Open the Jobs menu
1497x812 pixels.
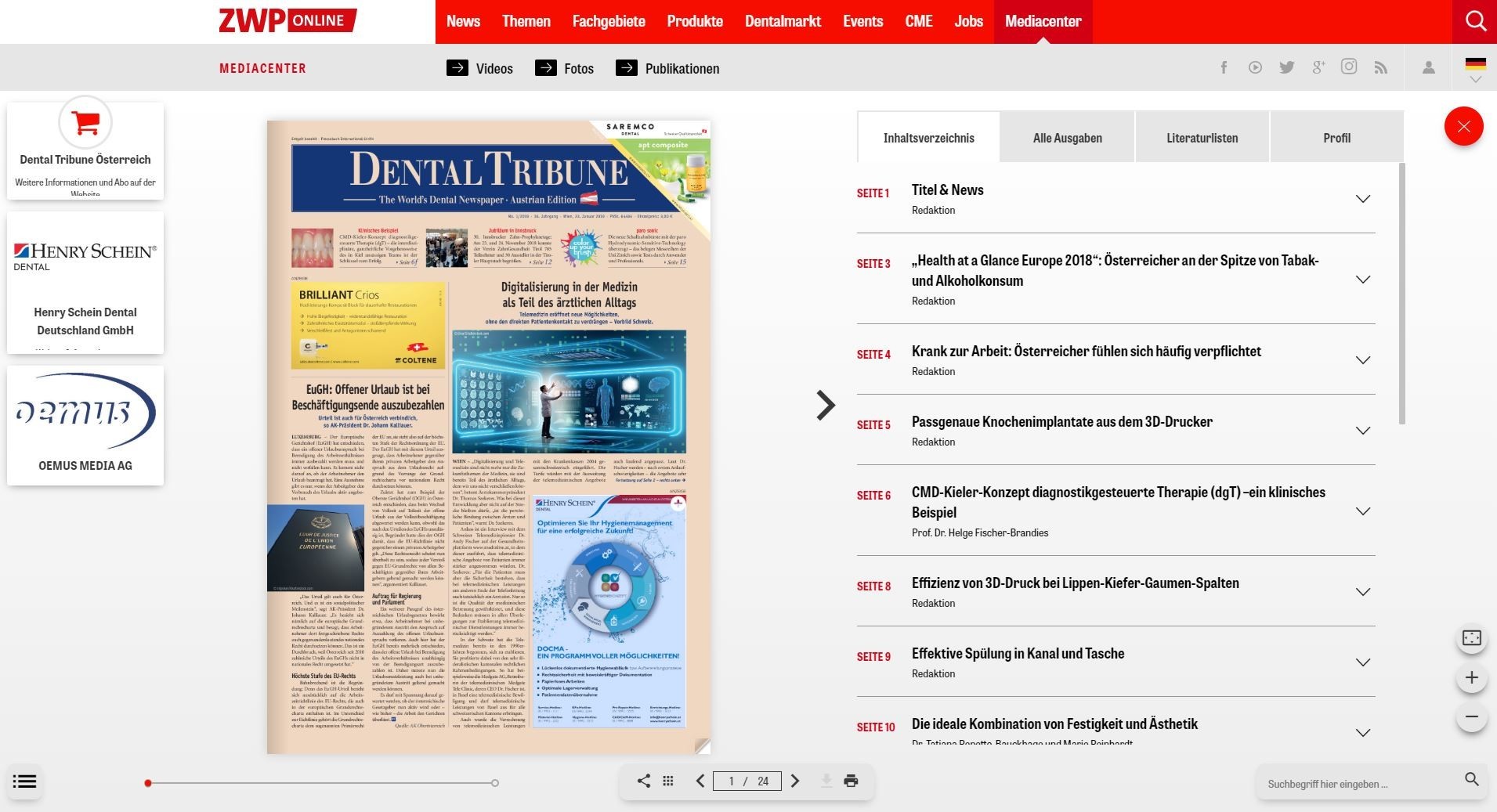pos(968,21)
